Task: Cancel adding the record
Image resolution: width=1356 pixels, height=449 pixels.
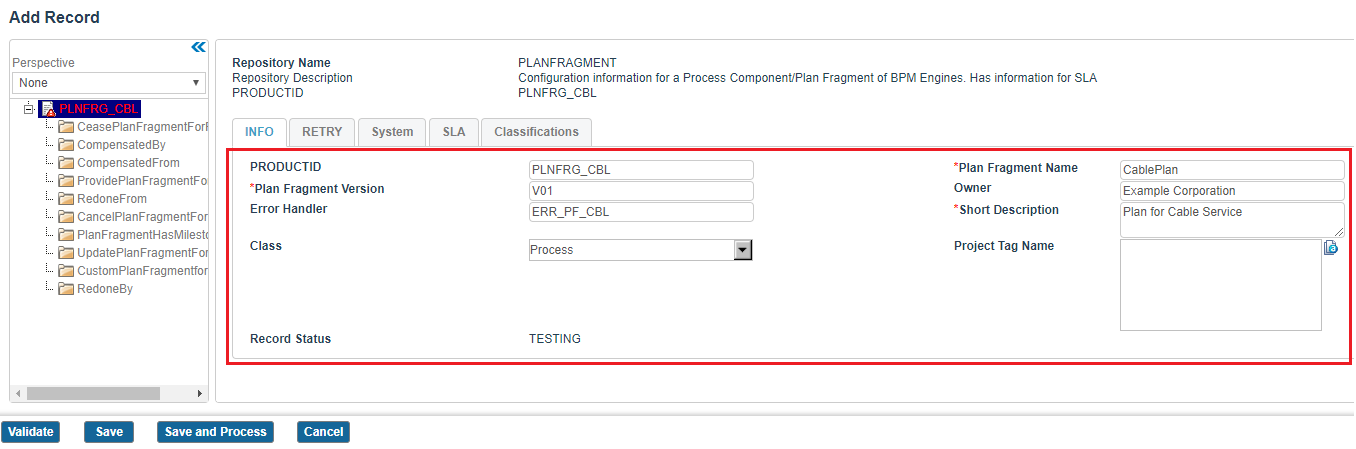Action: pos(323,432)
